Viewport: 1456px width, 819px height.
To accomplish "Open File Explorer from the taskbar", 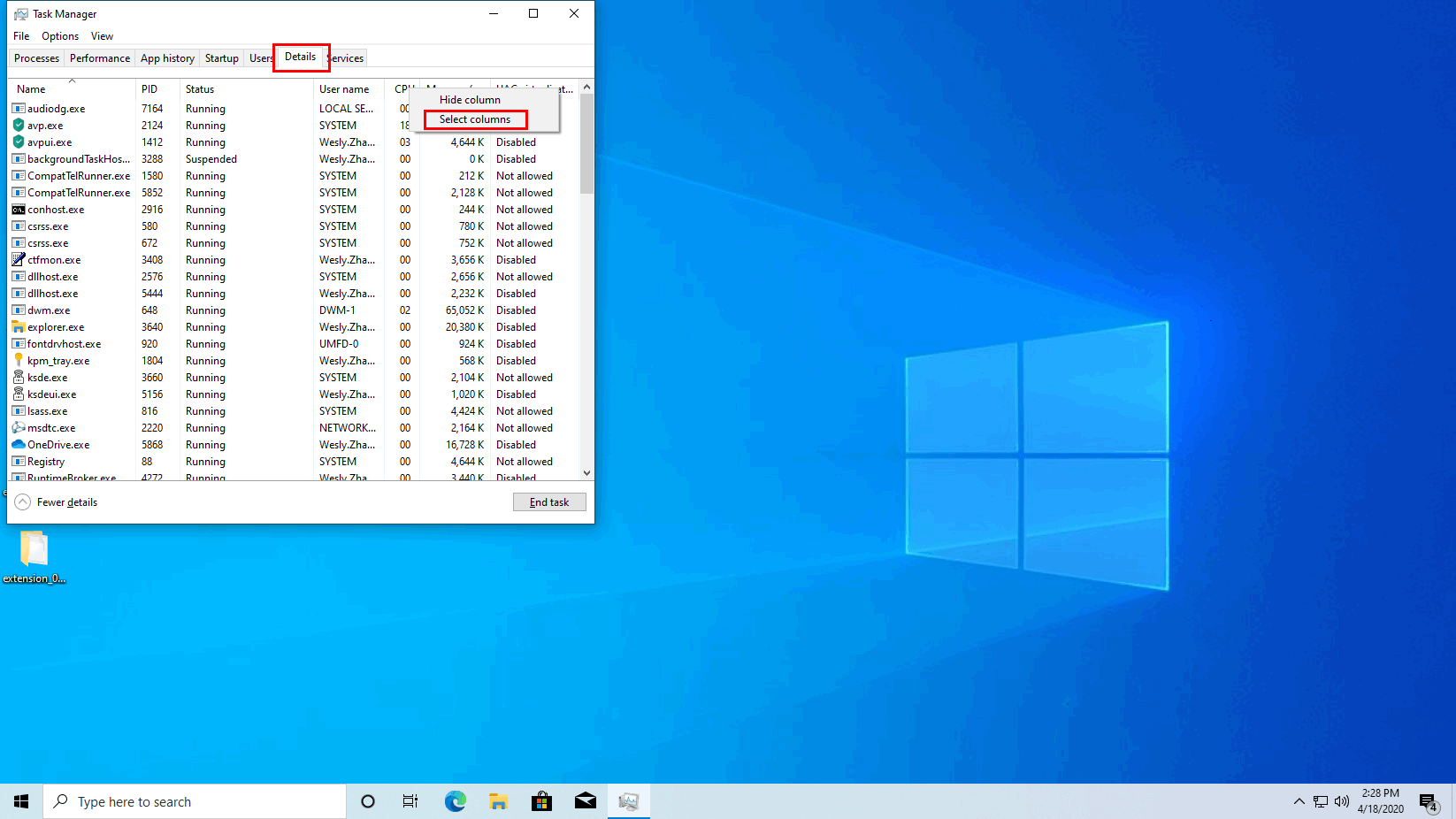I will (x=498, y=801).
